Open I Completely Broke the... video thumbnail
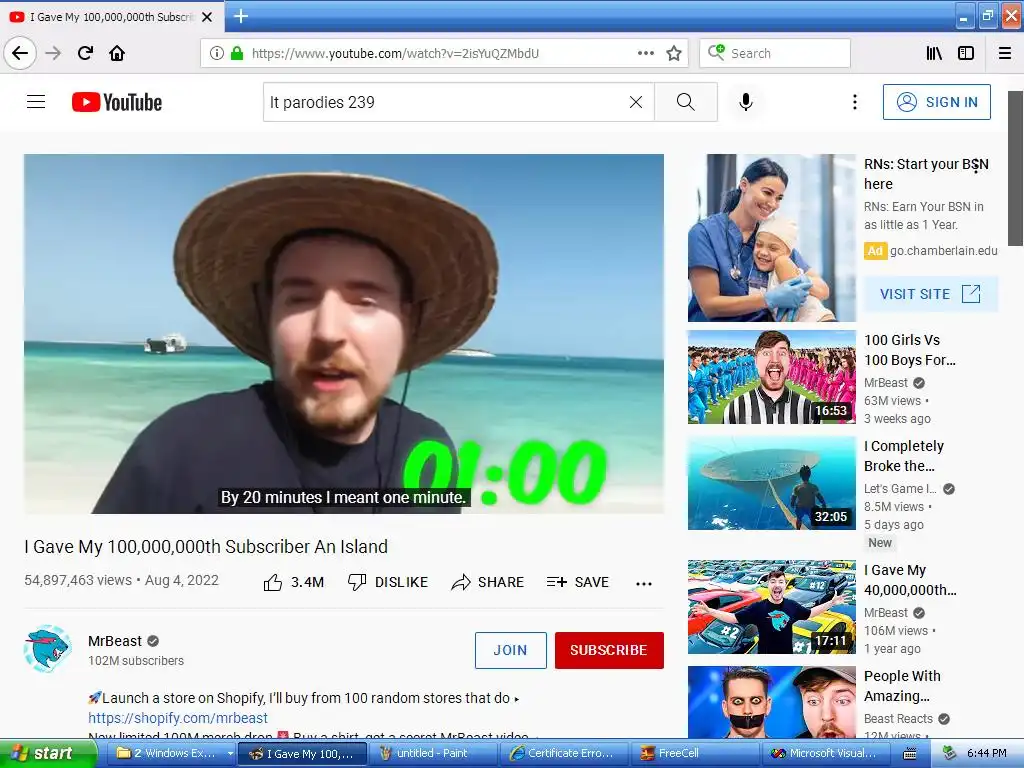Image resolution: width=1024 pixels, height=768 pixels. [x=771, y=483]
